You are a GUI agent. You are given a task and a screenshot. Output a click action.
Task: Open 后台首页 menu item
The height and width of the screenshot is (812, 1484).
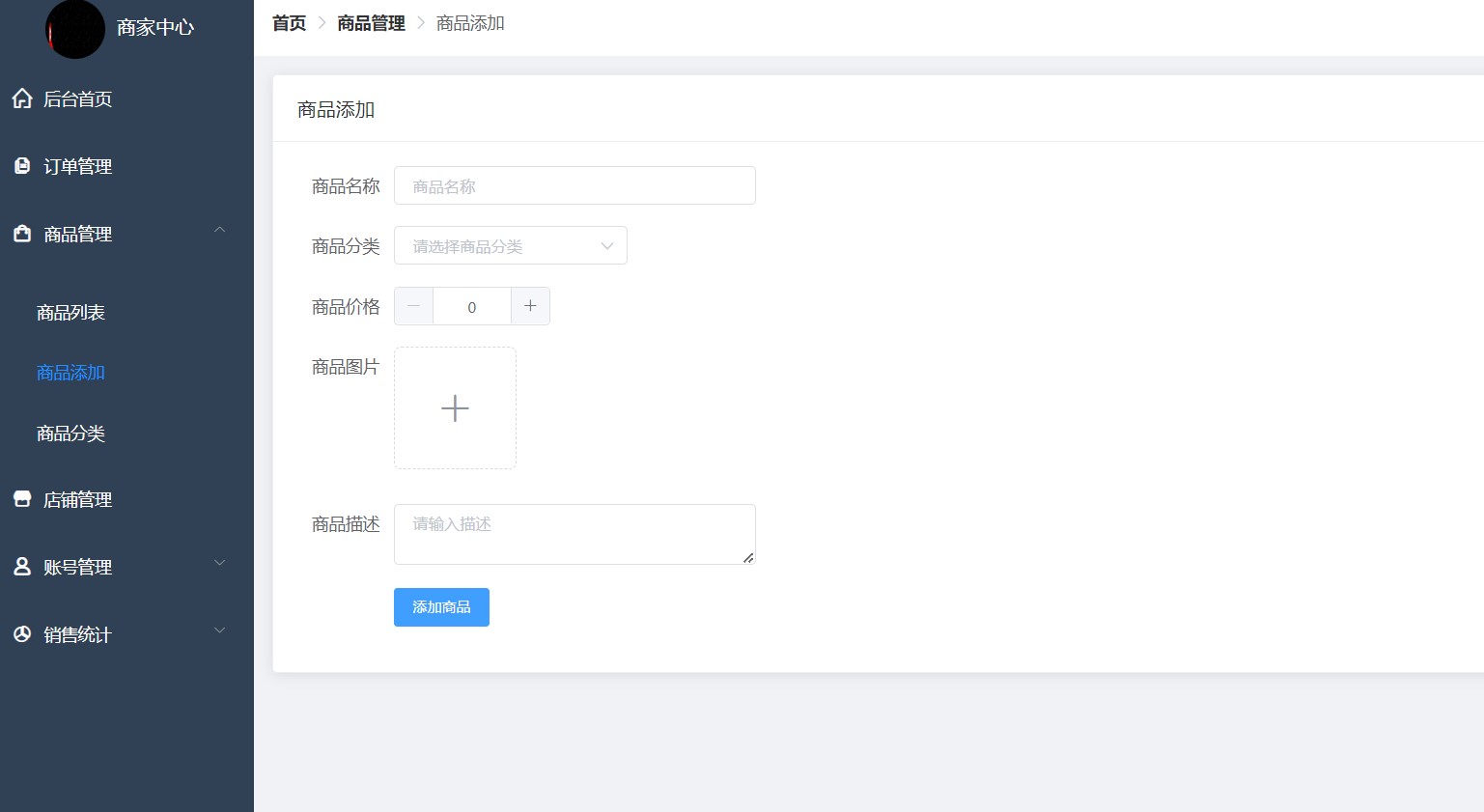click(126, 98)
